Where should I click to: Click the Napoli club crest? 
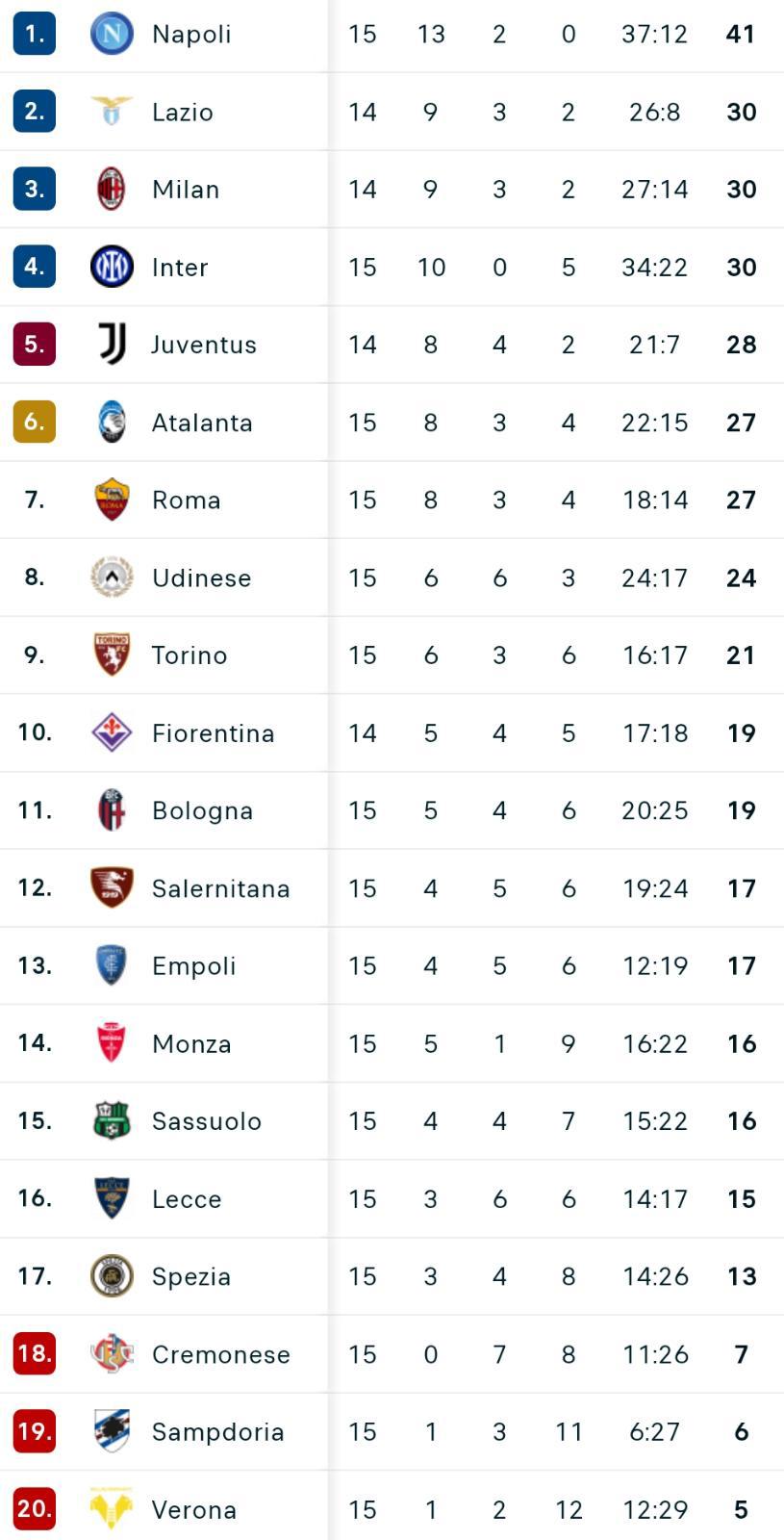(112, 34)
